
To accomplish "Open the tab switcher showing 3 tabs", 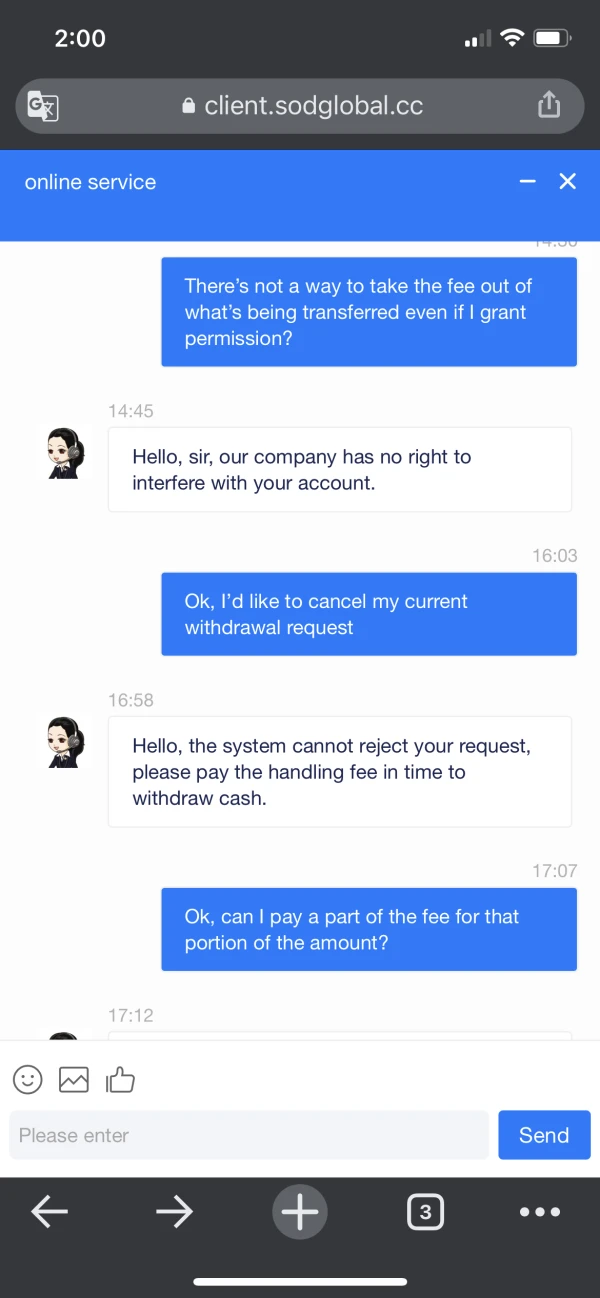I will (x=425, y=1212).
